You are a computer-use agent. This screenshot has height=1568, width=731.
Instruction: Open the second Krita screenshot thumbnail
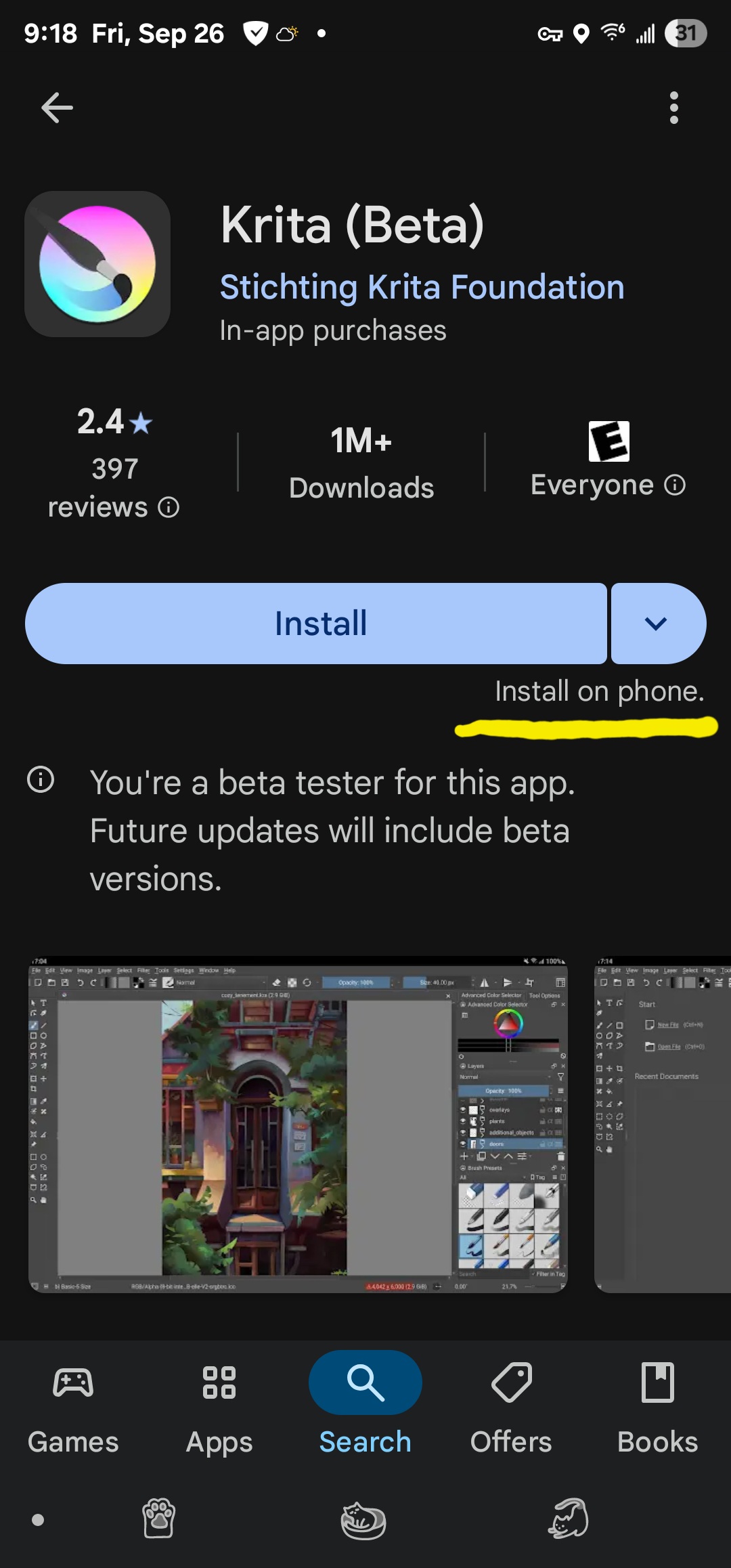click(663, 1124)
